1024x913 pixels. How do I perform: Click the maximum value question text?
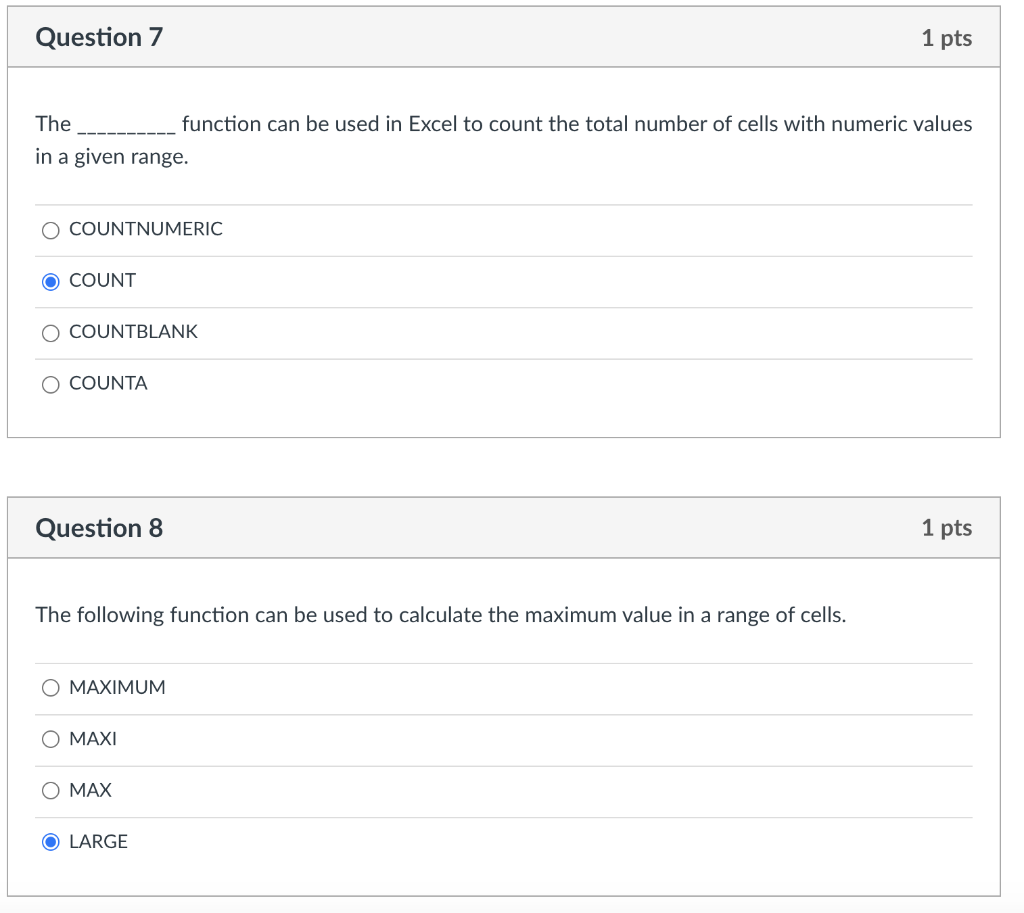(440, 615)
